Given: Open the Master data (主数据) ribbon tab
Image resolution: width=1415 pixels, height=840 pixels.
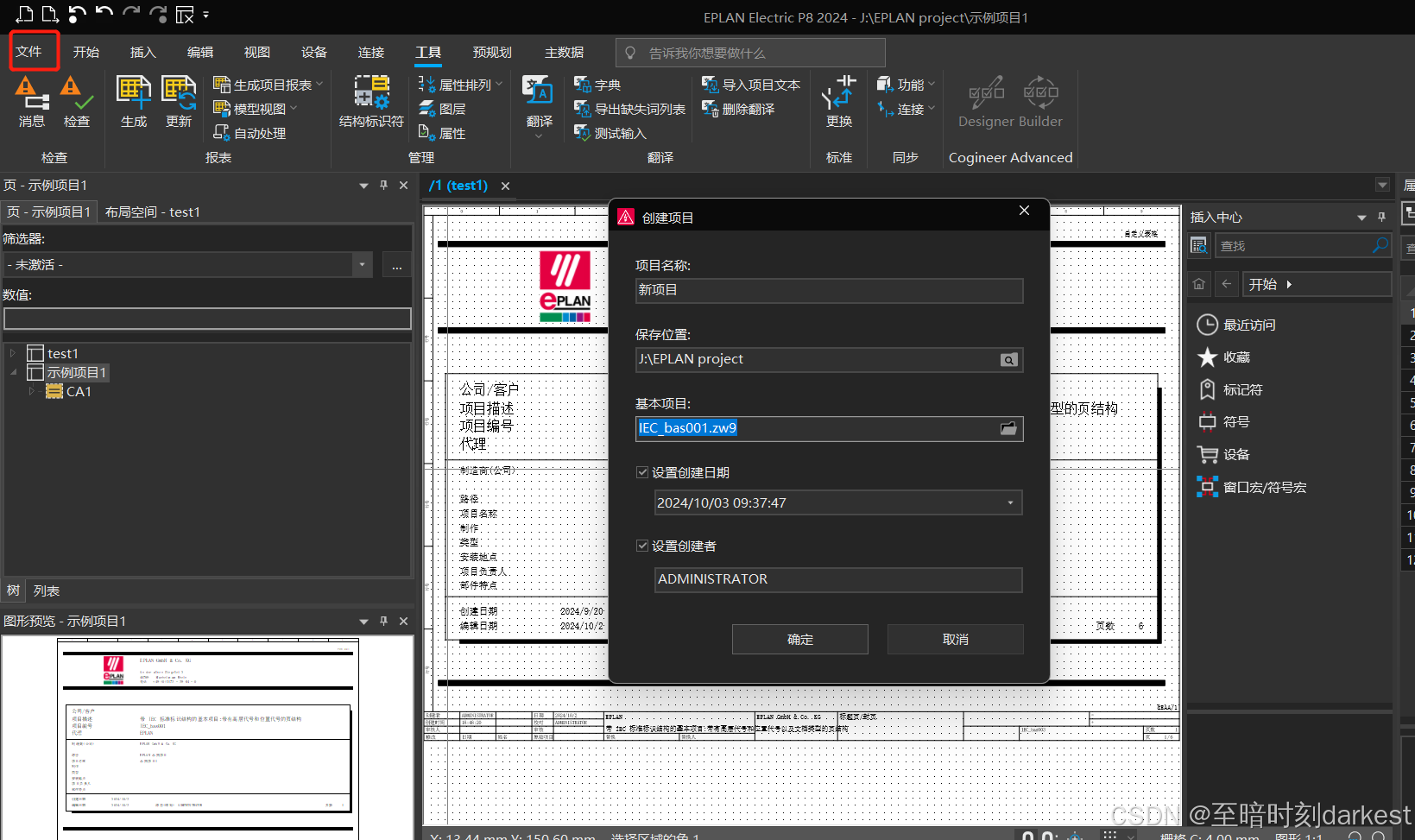Looking at the screenshot, I should [x=565, y=52].
